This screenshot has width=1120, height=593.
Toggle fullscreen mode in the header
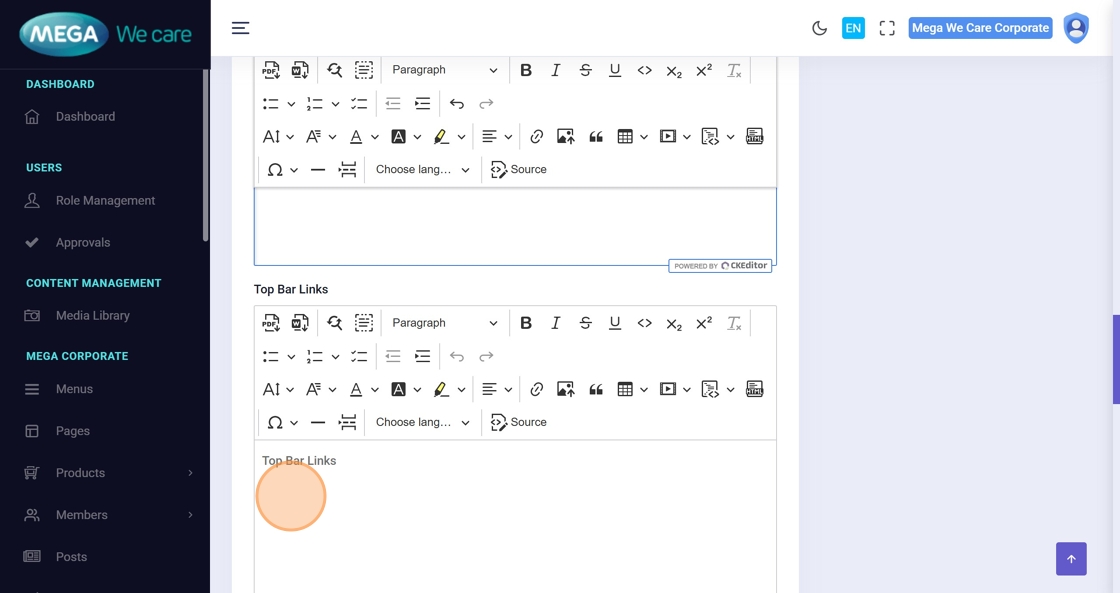[x=887, y=28]
